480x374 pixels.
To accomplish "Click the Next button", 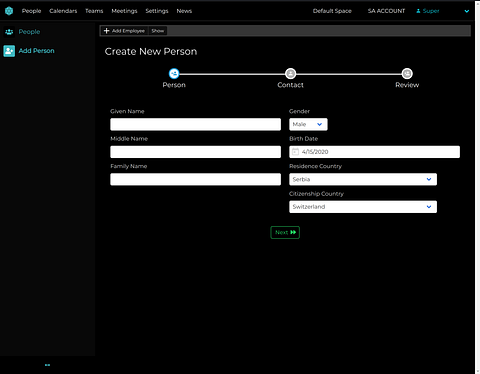I will pyautogui.click(x=285, y=232).
